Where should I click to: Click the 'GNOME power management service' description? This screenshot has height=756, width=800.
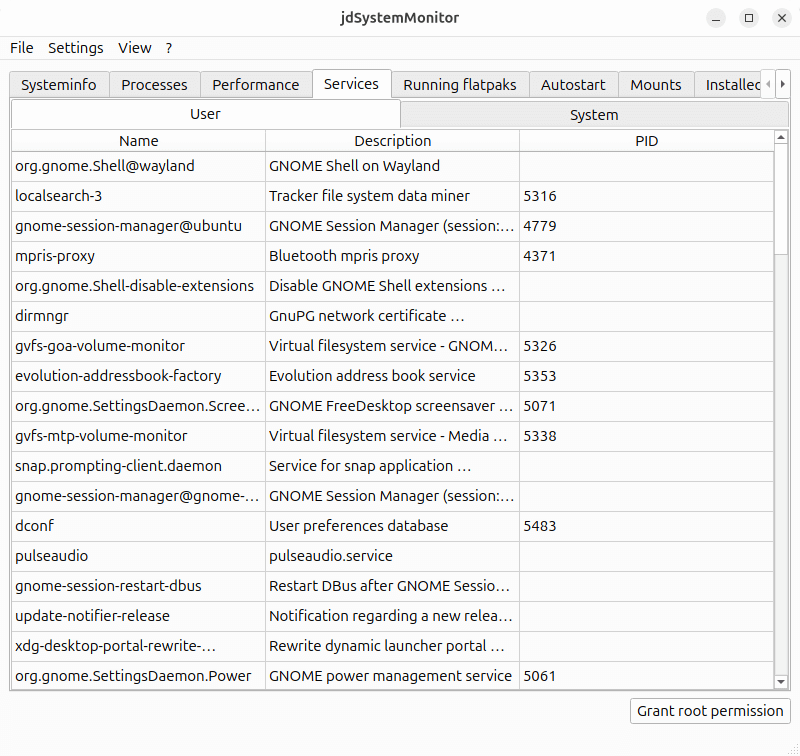click(390, 676)
